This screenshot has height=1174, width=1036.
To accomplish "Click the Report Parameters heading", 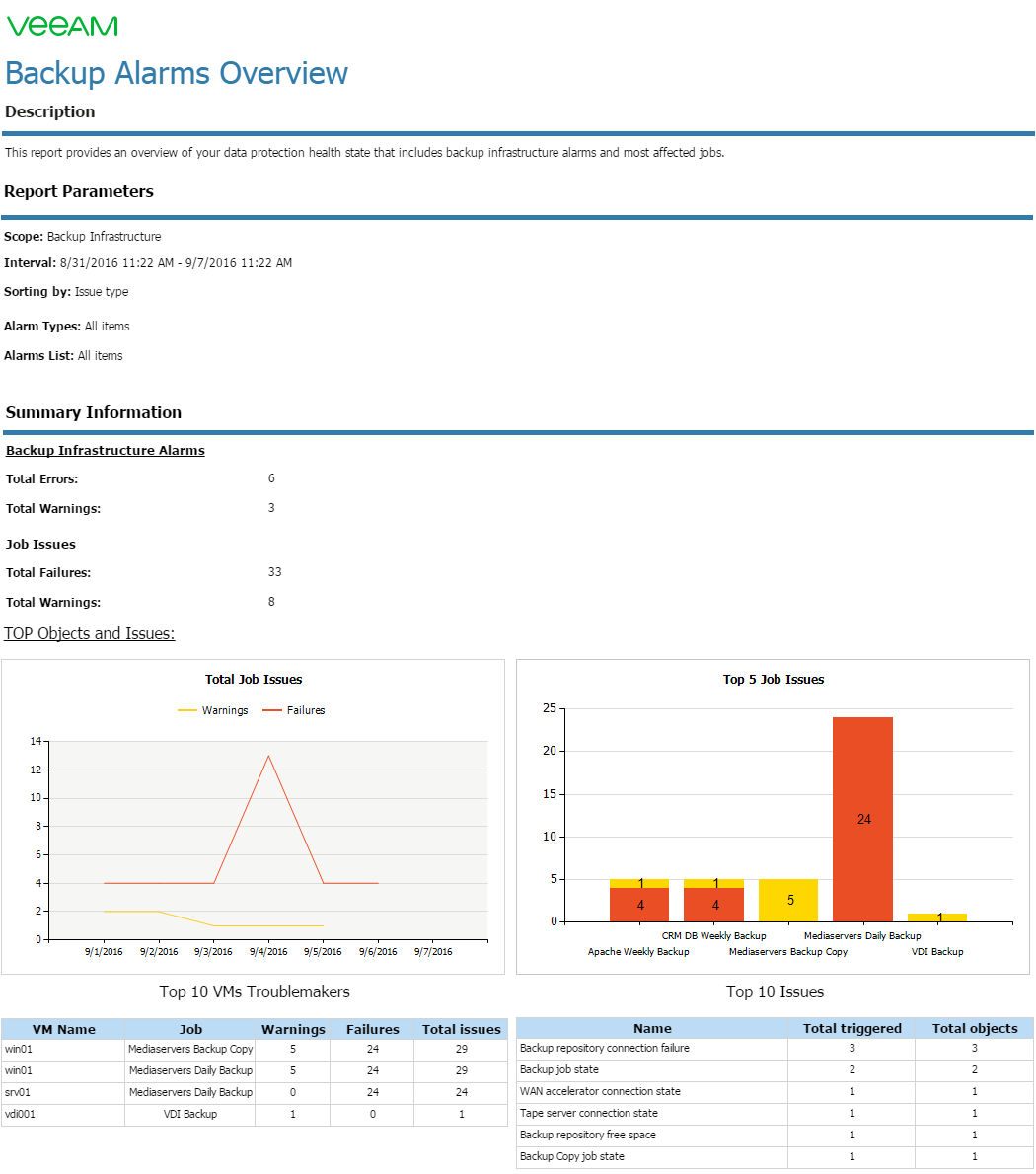I will (x=79, y=191).
